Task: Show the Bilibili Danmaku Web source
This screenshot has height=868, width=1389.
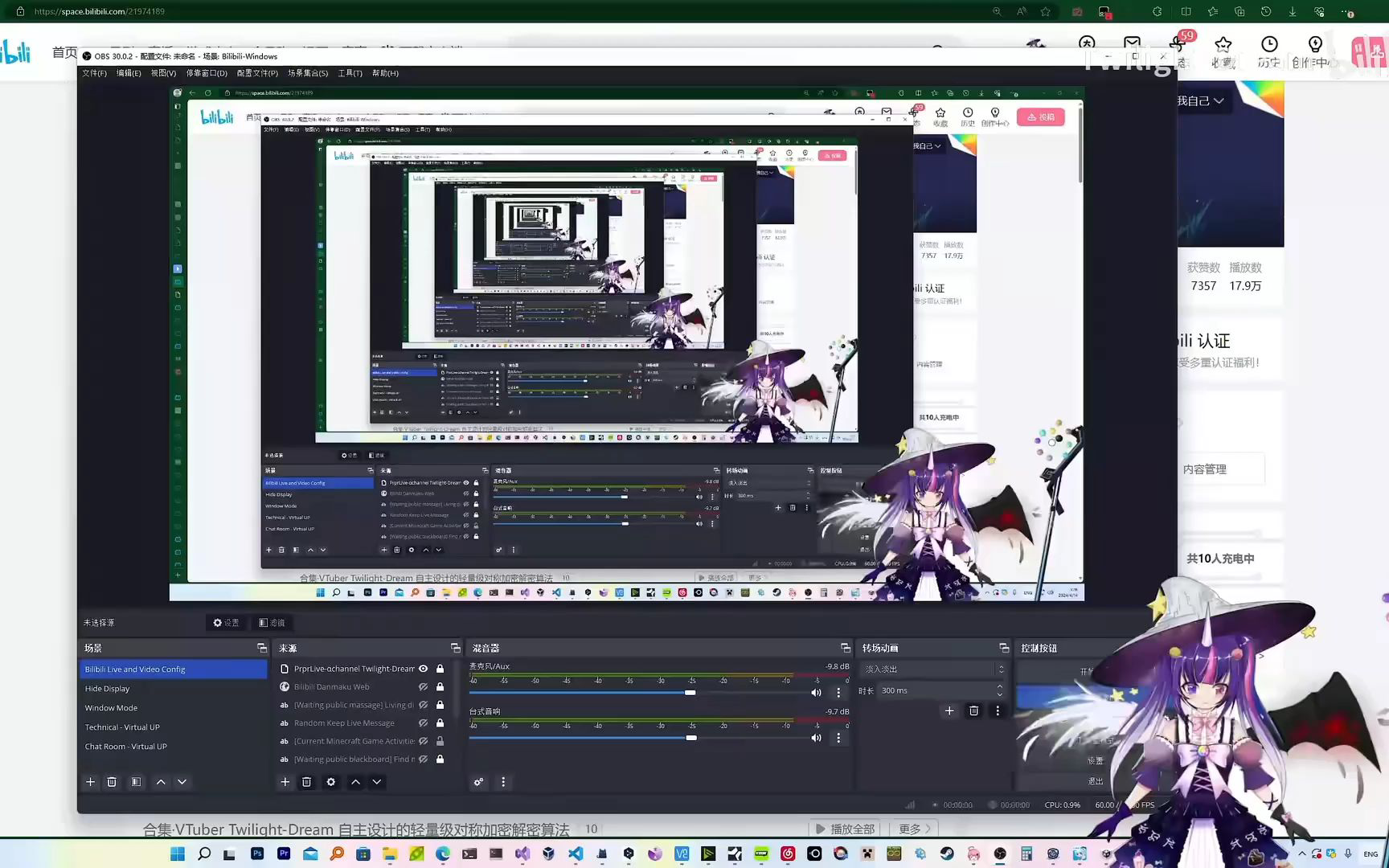Action: pos(423,687)
